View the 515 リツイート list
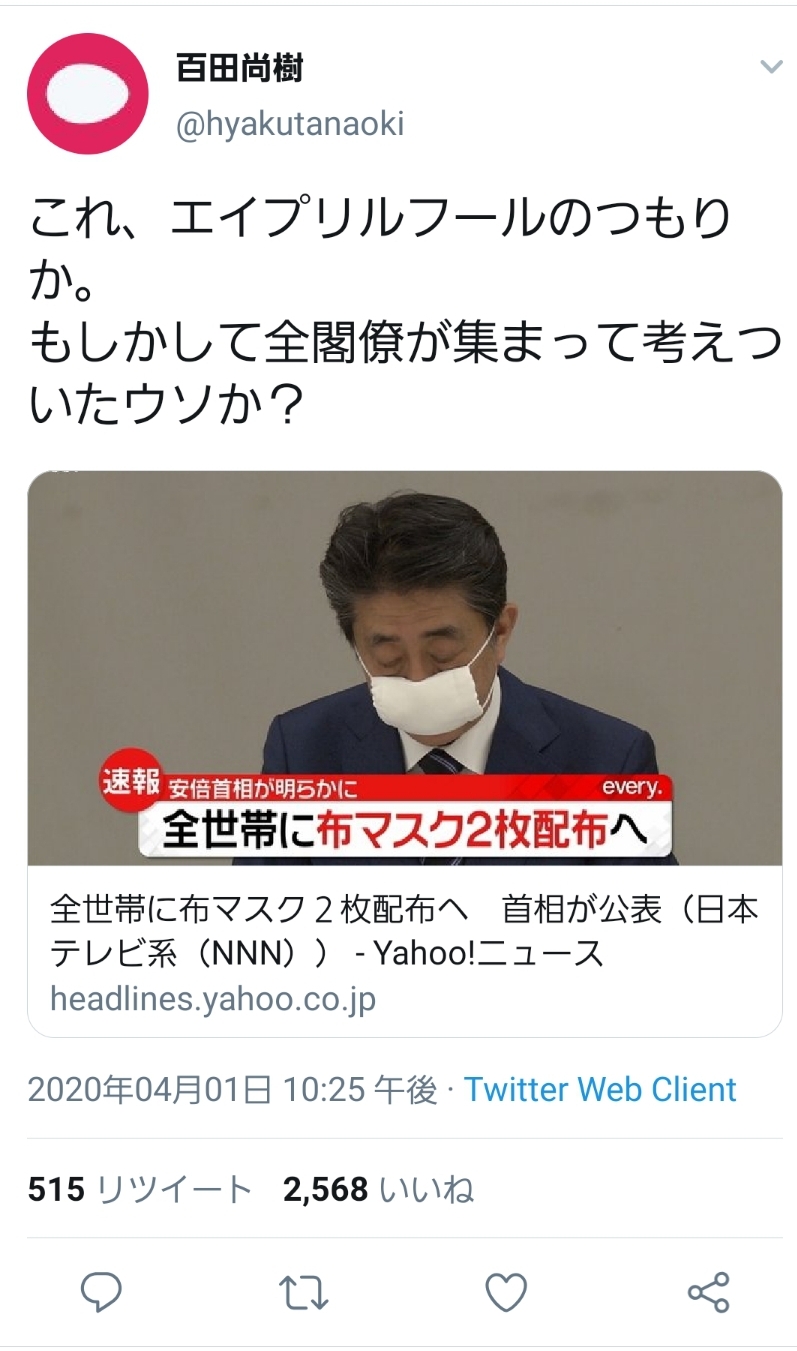 (140, 1189)
